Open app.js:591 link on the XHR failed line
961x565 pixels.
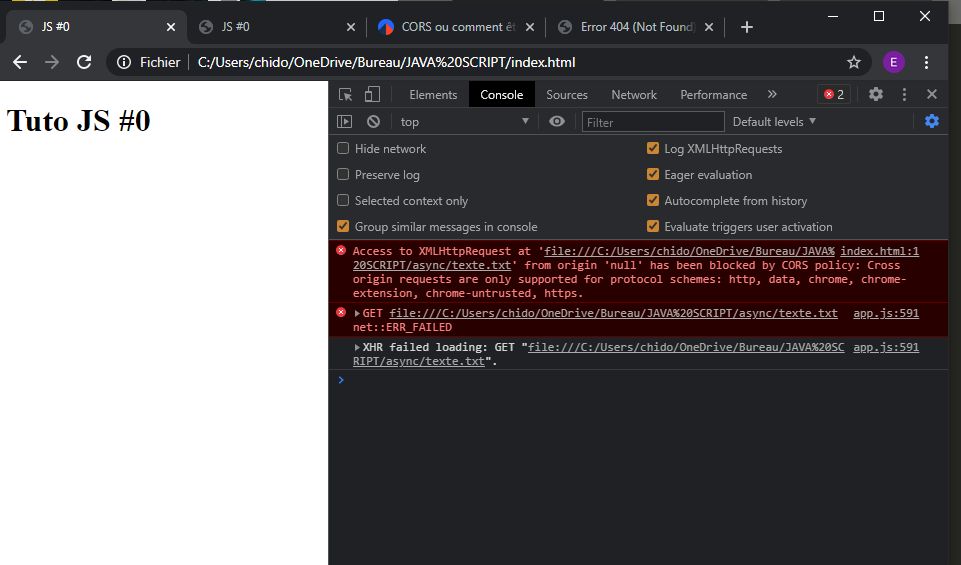coord(886,347)
